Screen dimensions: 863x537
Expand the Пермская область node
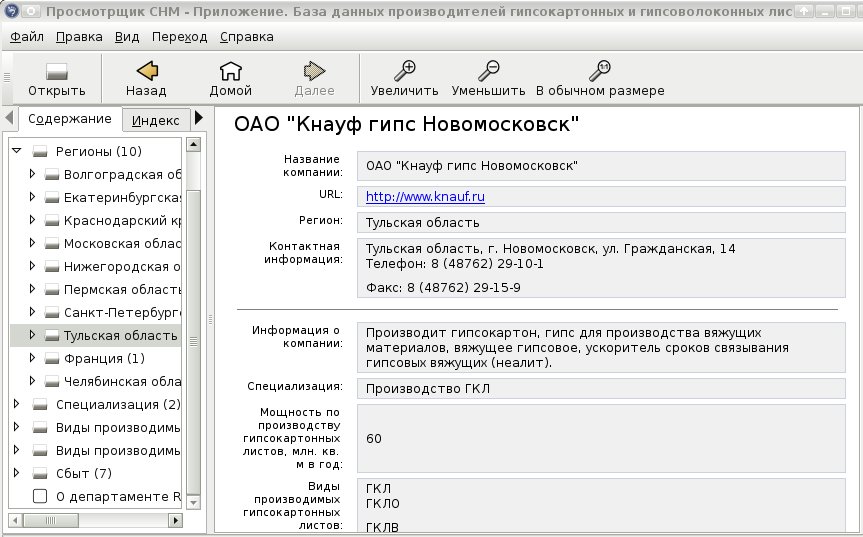pos(32,289)
